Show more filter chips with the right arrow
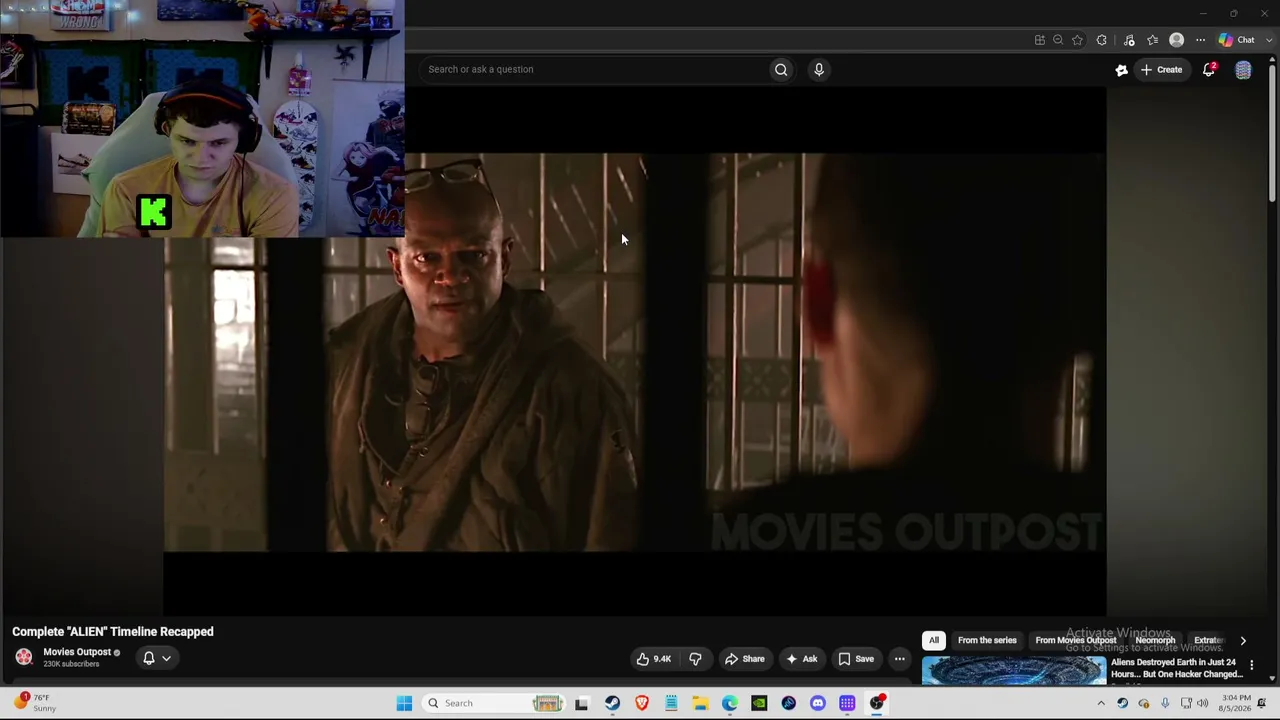This screenshot has height=720, width=1280. tap(1243, 640)
